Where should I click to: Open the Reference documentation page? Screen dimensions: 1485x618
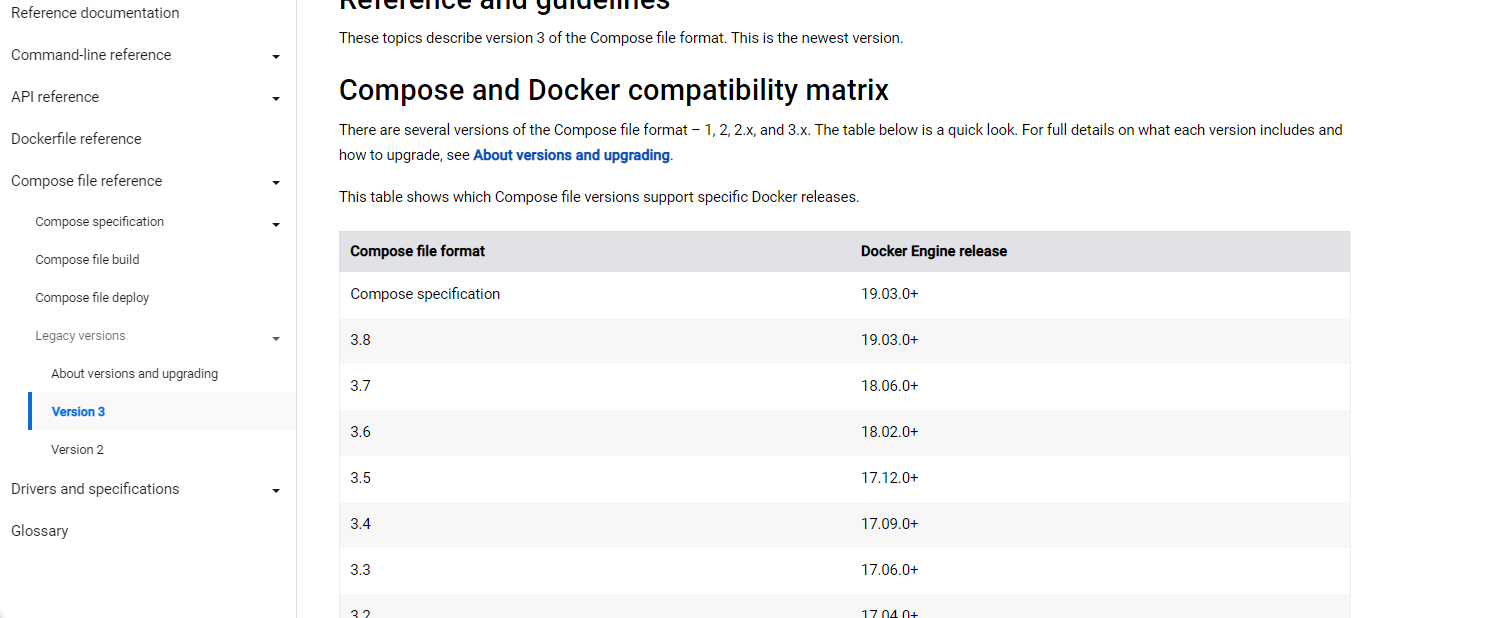(94, 13)
